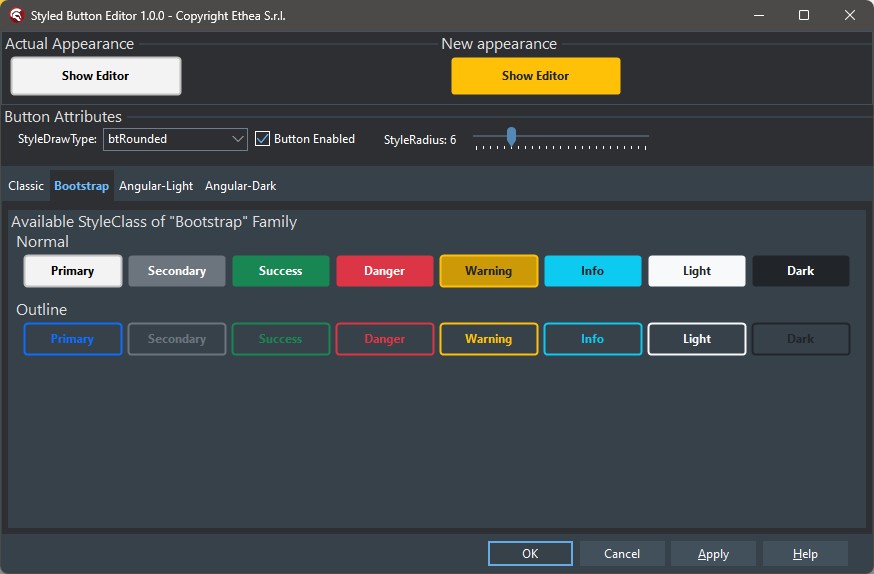Select the red Normal Danger style
Viewport: 874px width, 574px height.
(385, 271)
